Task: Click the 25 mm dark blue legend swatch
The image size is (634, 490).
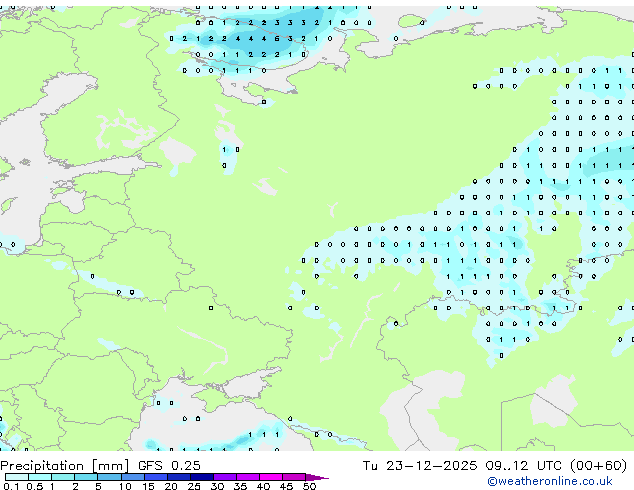Action: [x=202, y=477]
